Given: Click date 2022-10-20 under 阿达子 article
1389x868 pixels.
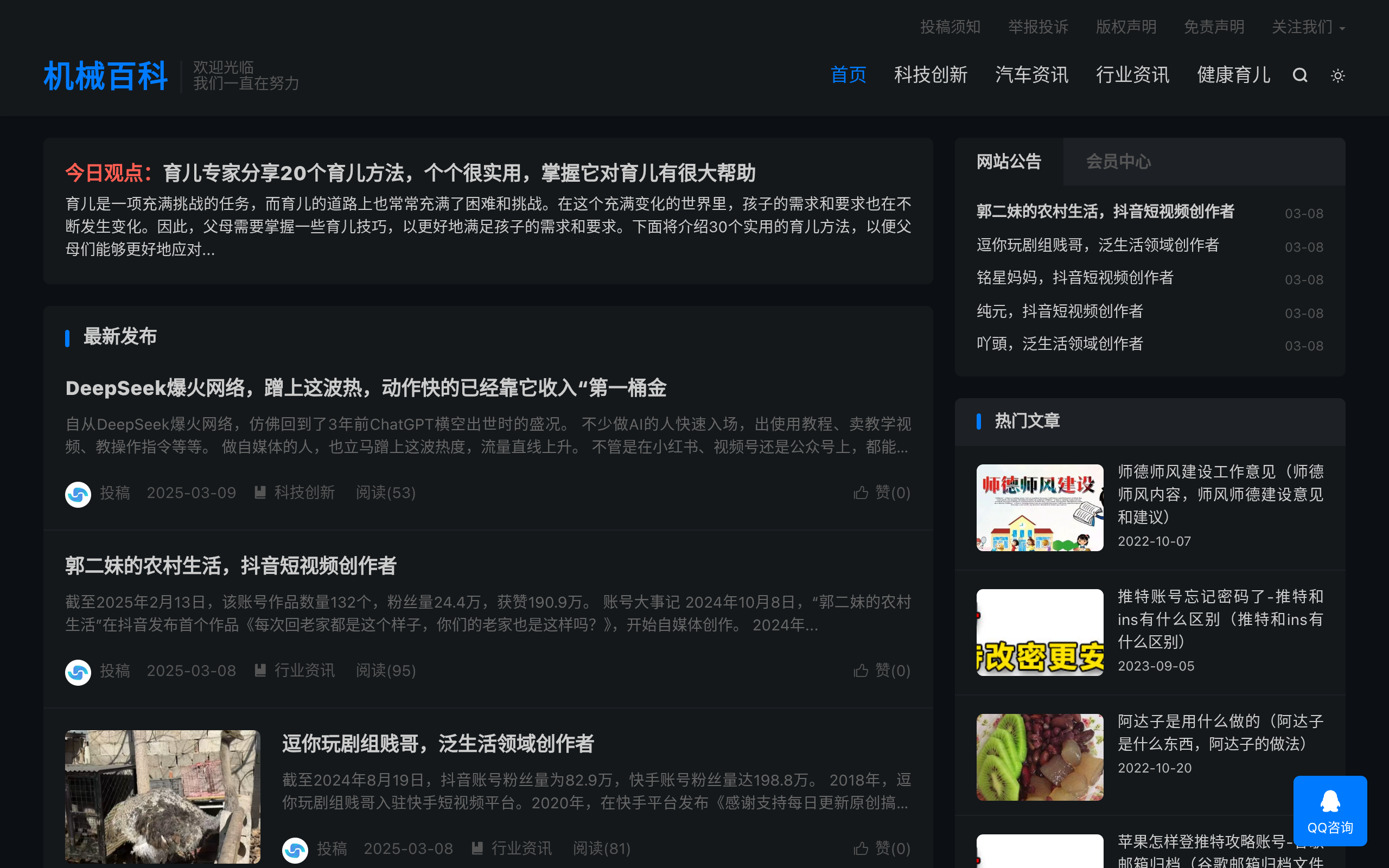Looking at the screenshot, I should pyautogui.click(x=1155, y=768).
